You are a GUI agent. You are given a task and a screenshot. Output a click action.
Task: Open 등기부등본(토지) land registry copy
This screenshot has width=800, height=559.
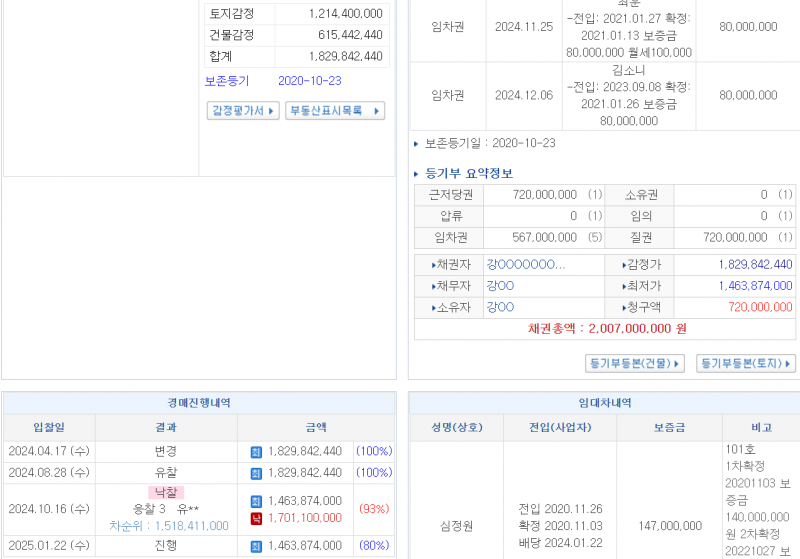coord(745,363)
